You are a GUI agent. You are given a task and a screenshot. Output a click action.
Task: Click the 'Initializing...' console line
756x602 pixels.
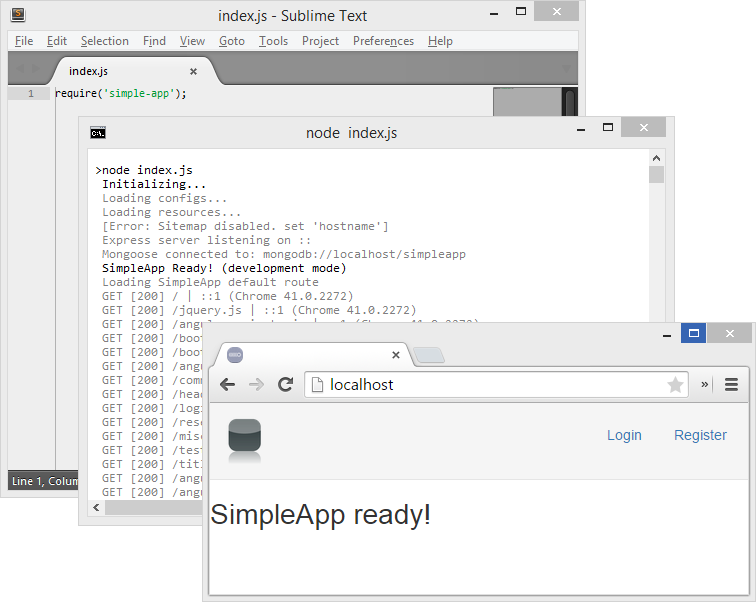(x=154, y=184)
